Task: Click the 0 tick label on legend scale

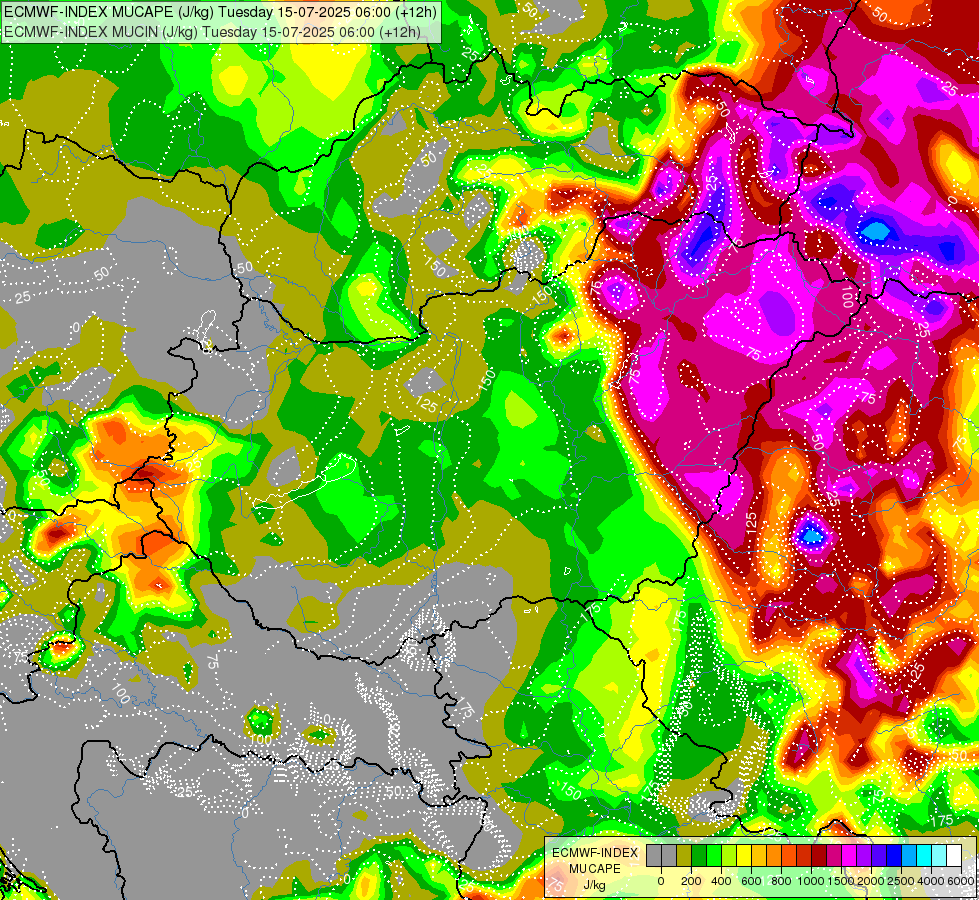Action: [x=661, y=881]
